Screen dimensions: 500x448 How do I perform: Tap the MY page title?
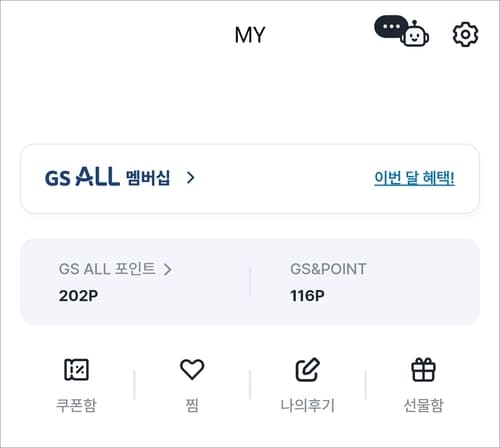250,35
